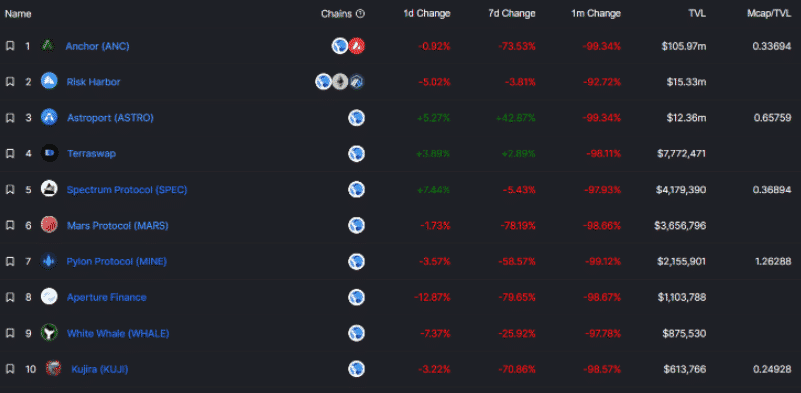801x393 pixels.
Task: Click the Chains help question-mark icon
Action: (360, 14)
